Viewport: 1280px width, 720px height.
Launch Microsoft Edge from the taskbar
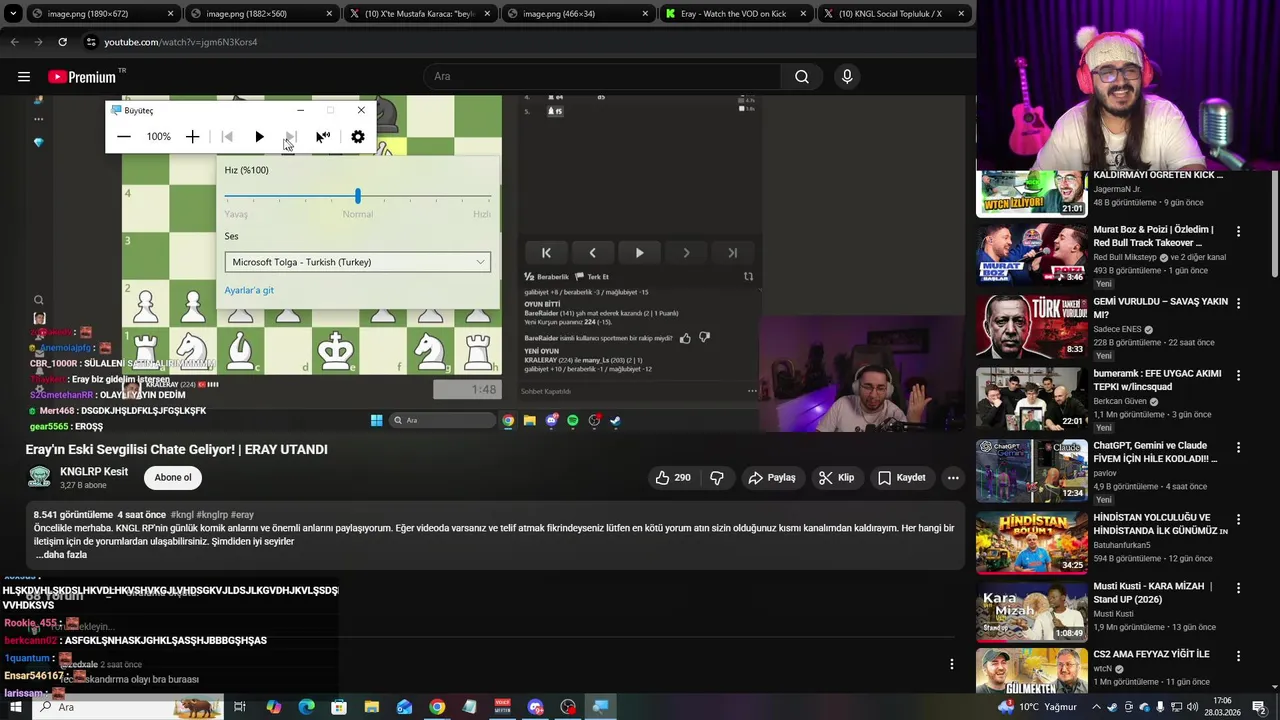(306, 707)
